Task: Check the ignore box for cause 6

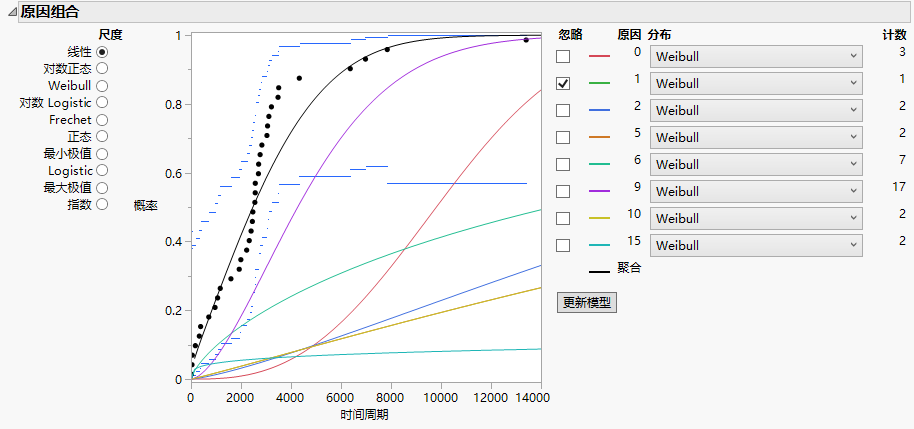Action: point(563,164)
